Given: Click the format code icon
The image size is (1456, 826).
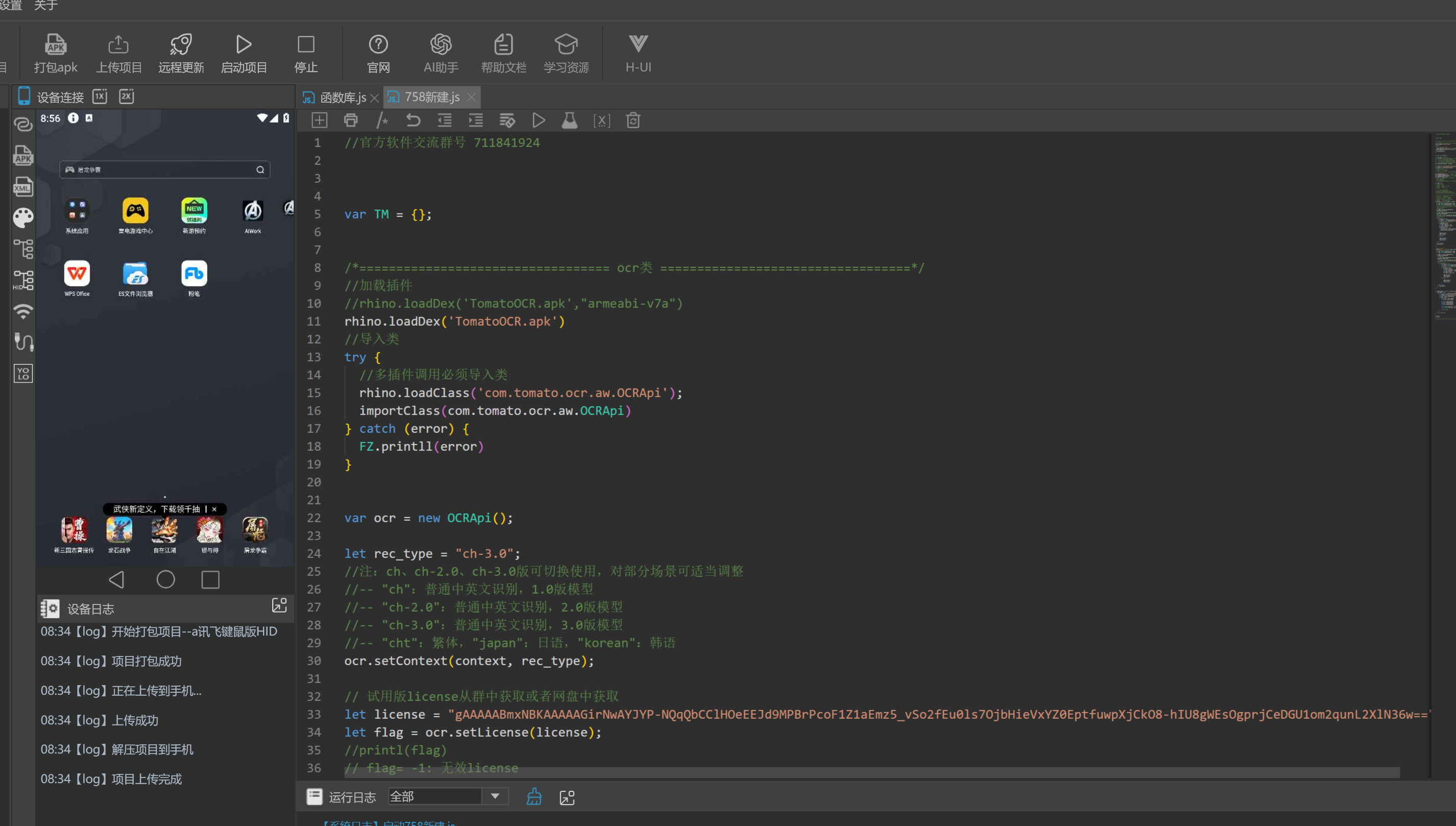Looking at the screenshot, I should pyautogui.click(x=507, y=120).
